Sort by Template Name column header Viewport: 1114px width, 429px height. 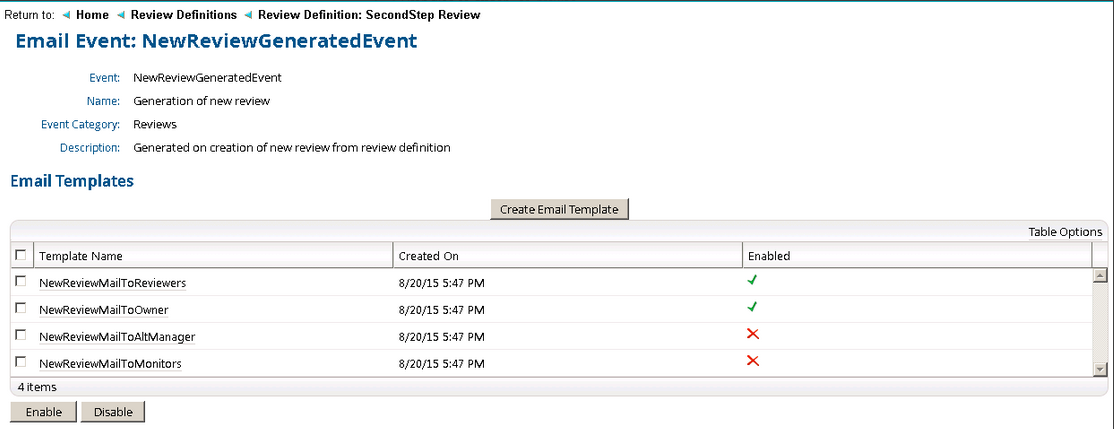coord(81,256)
